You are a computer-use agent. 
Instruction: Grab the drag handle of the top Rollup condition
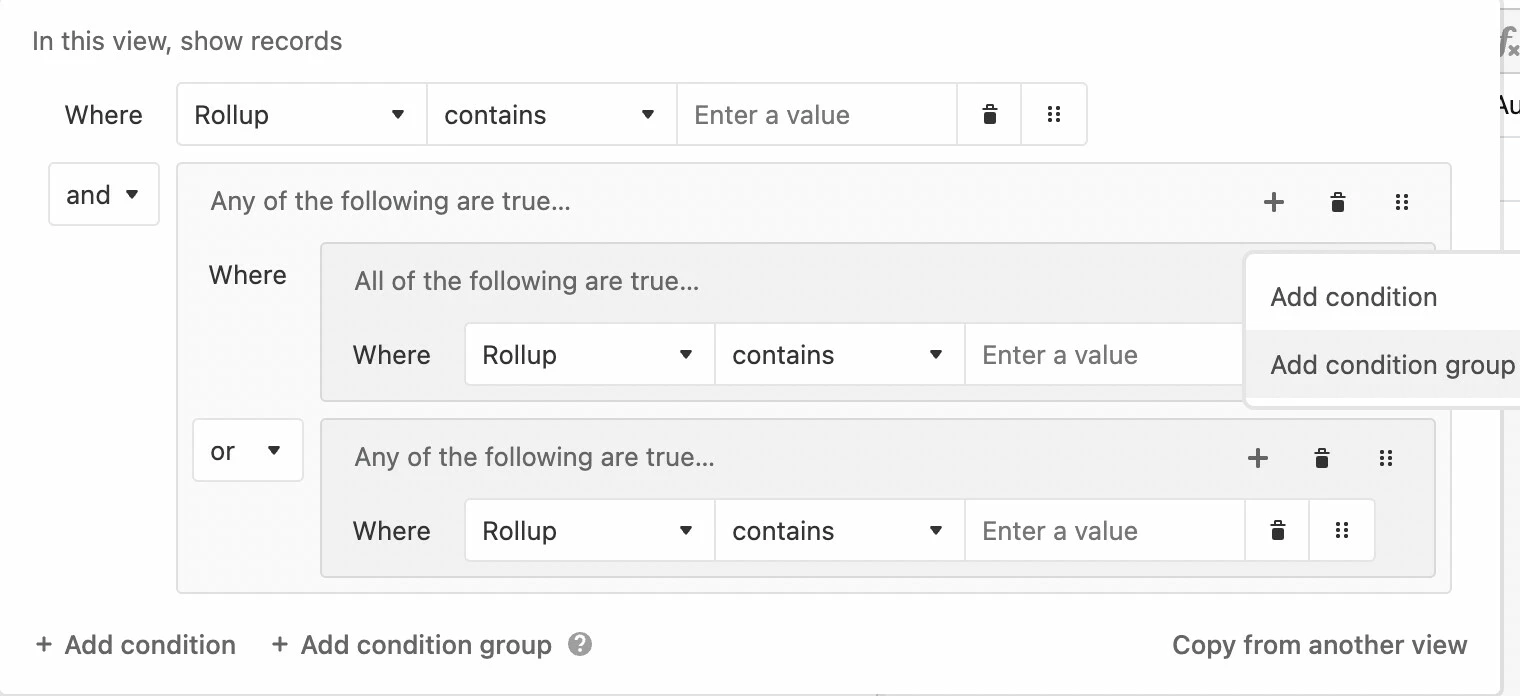[1053, 114]
